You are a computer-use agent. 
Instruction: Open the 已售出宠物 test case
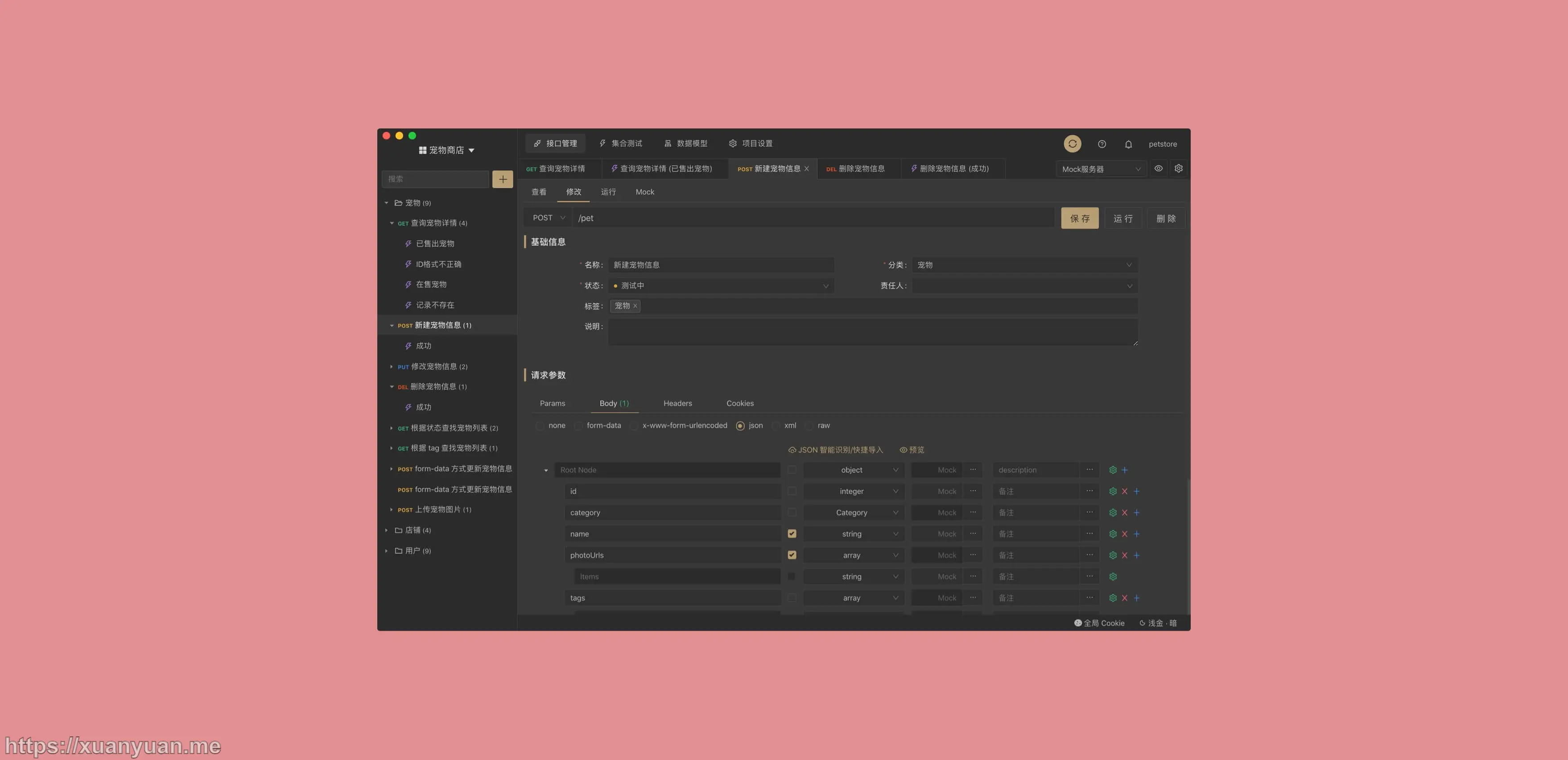435,244
